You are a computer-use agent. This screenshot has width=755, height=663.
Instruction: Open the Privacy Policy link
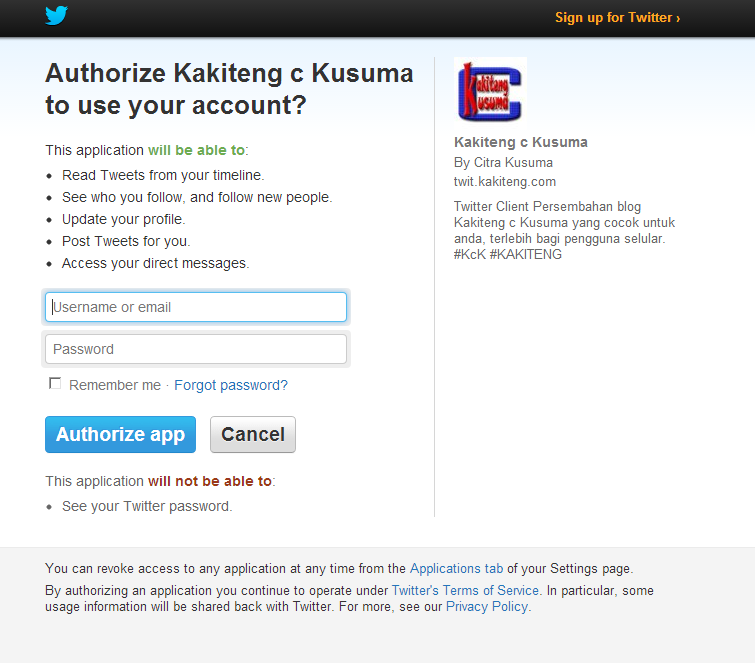[487, 606]
